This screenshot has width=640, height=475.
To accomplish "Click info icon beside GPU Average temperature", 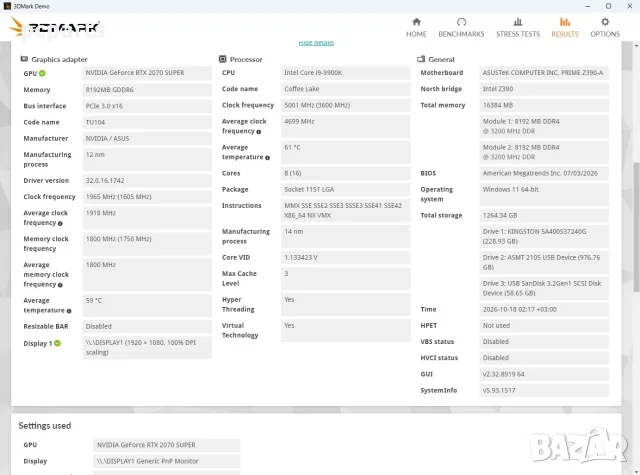I will click(x=69, y=311).
